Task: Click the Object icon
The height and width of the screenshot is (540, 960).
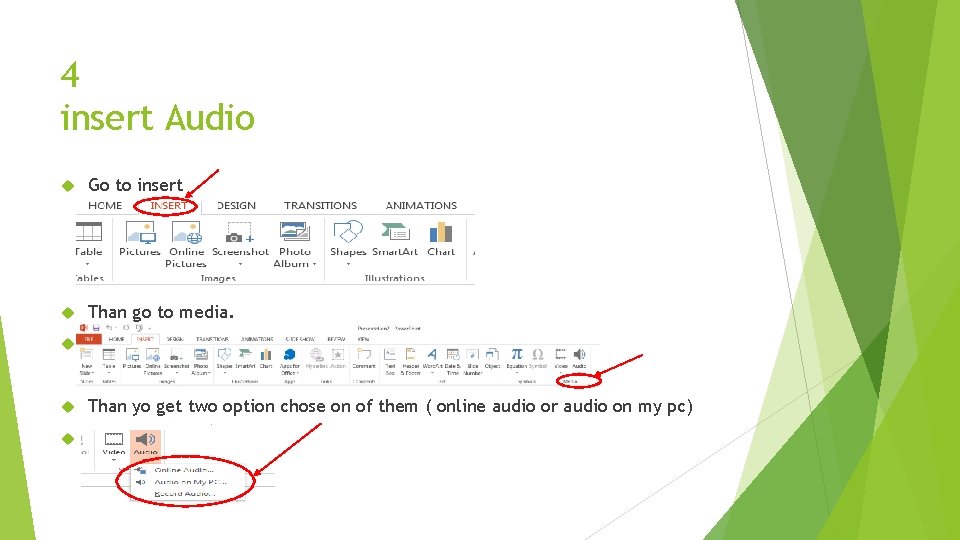Action: 492,354
